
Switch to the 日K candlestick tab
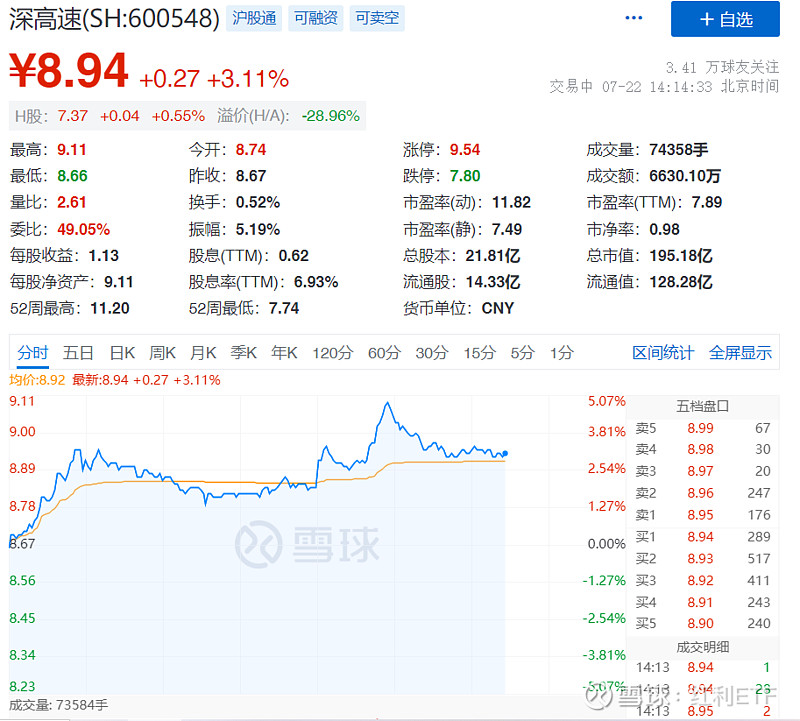tap(122, 353)
